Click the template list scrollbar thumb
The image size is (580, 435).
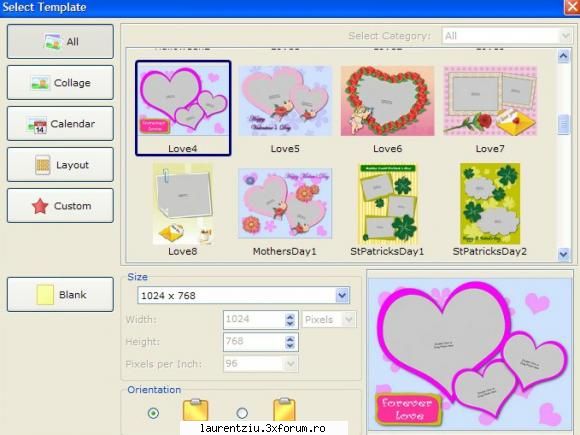pos(563,124)
